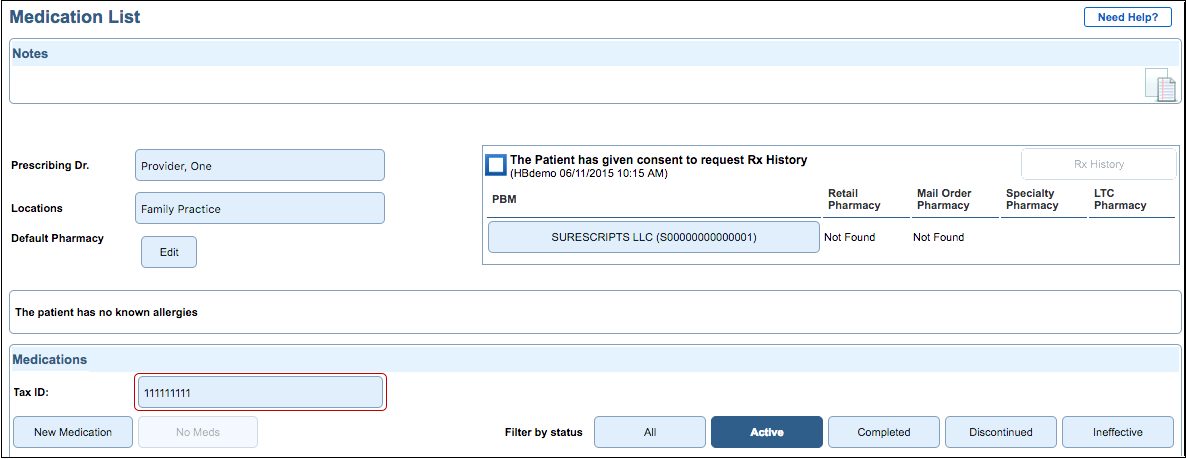The height and width of the screenshot is (459, 1186).
Task: Click the Rx History button
Action: [x=1098, y=164]
